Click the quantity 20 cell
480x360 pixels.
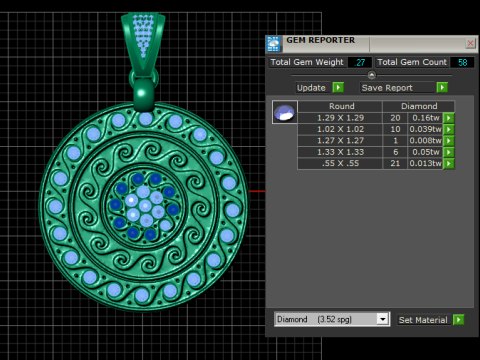pos(395,118)
